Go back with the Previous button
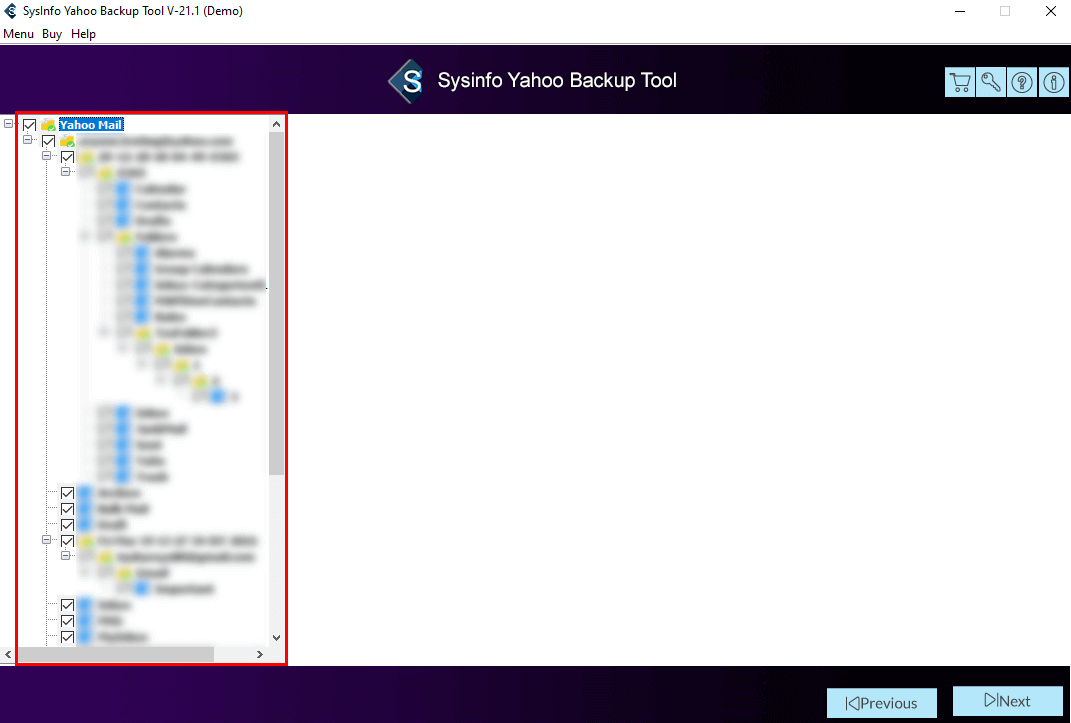The image size is (1071, 723). [882, 703]
